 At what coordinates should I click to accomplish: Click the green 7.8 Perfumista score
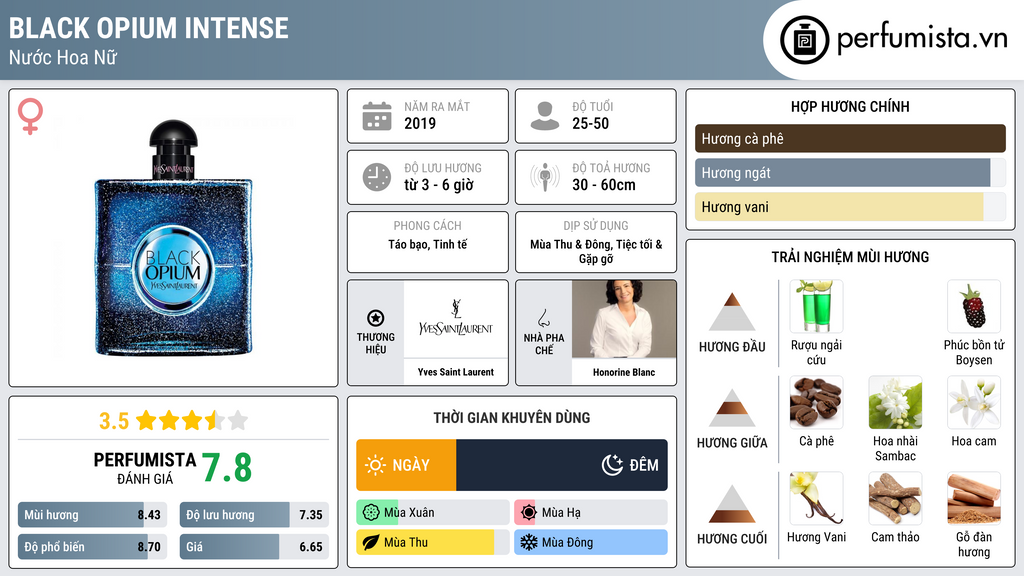click(227, 468)
